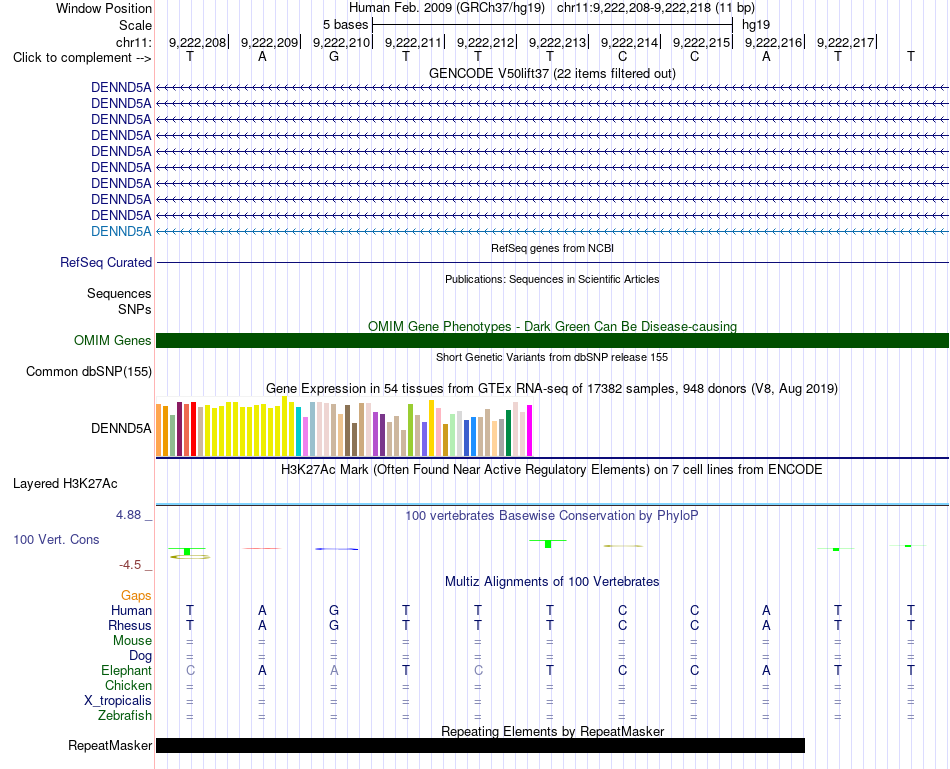Click base G in the Rhesus row
The width and height of the screenshot is (950, 769).
click(334, 625)
